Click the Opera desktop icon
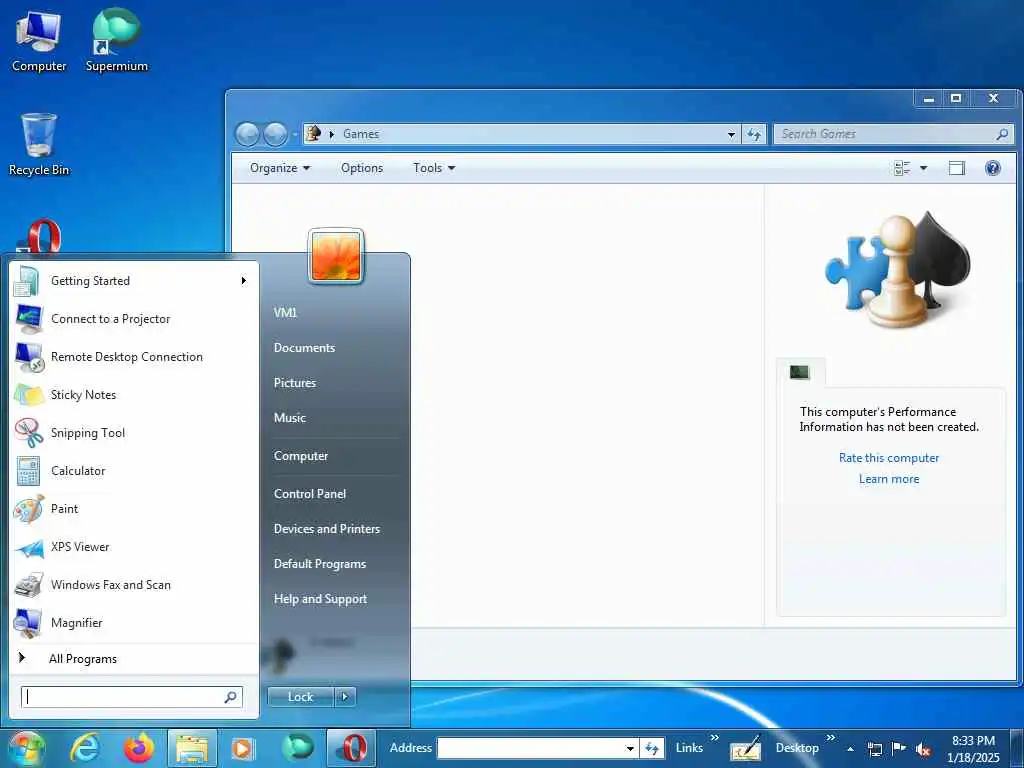The height and width of the screenshot is (768, 1024). click(42, 236)
